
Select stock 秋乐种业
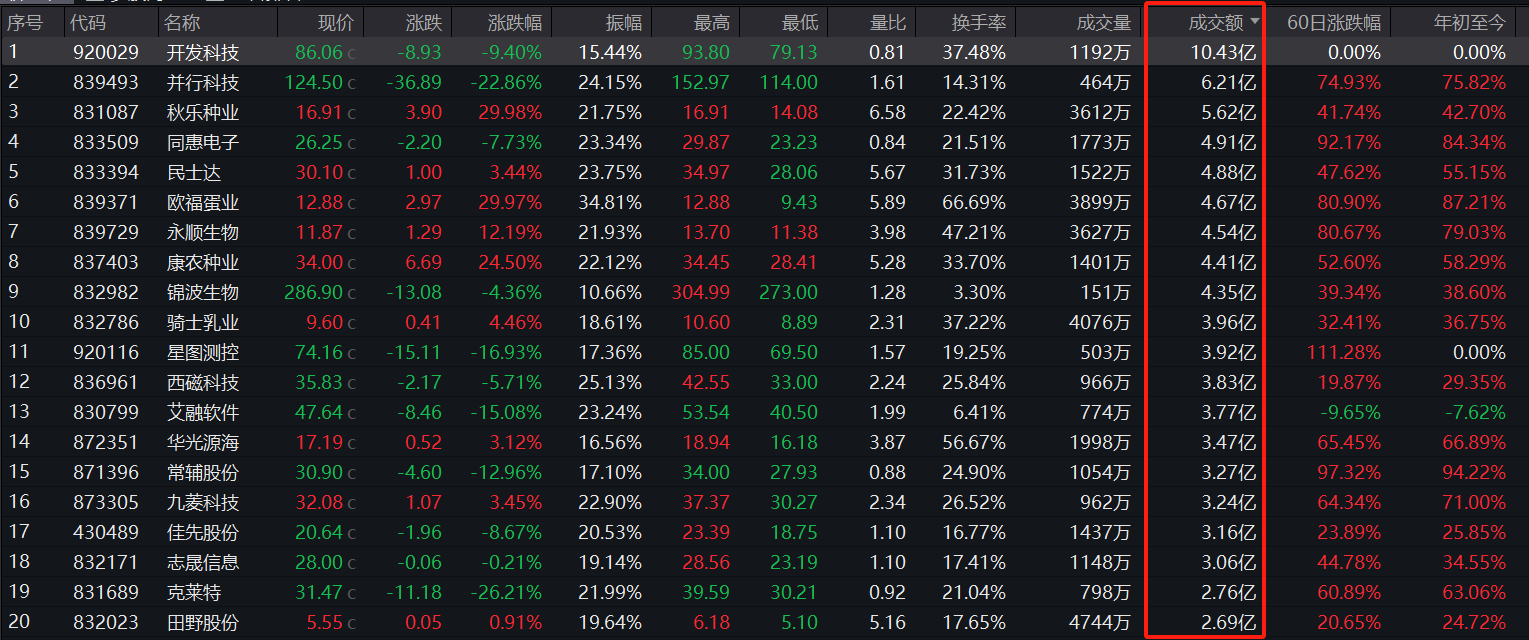pos(203,112)
